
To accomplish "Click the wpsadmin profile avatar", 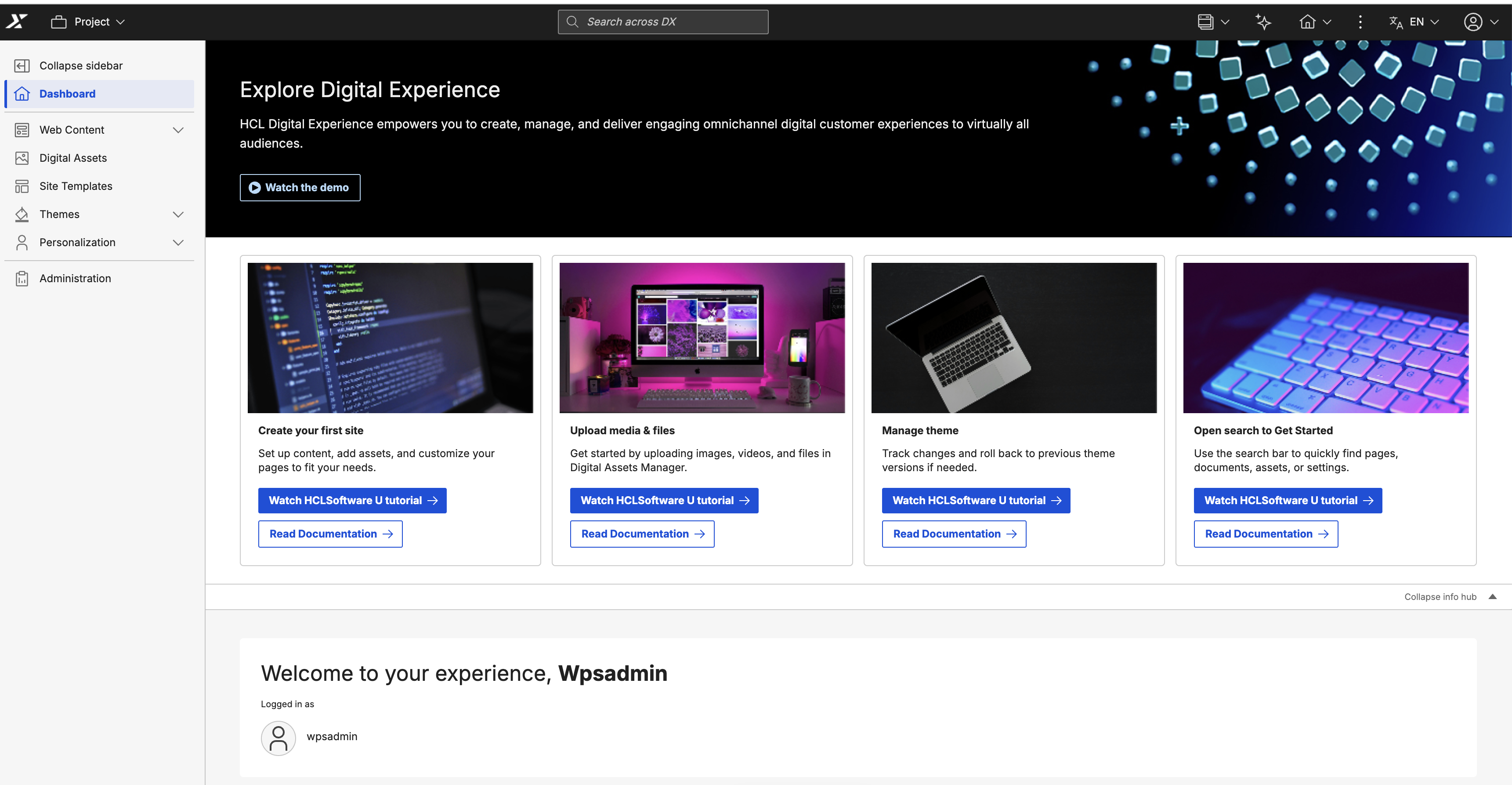I will tap(278, 738).
